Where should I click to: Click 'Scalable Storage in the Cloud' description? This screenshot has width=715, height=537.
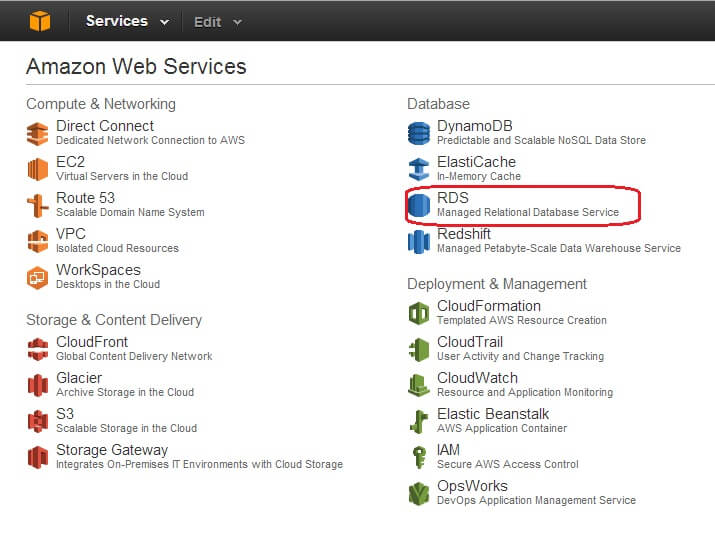point(127,429)
